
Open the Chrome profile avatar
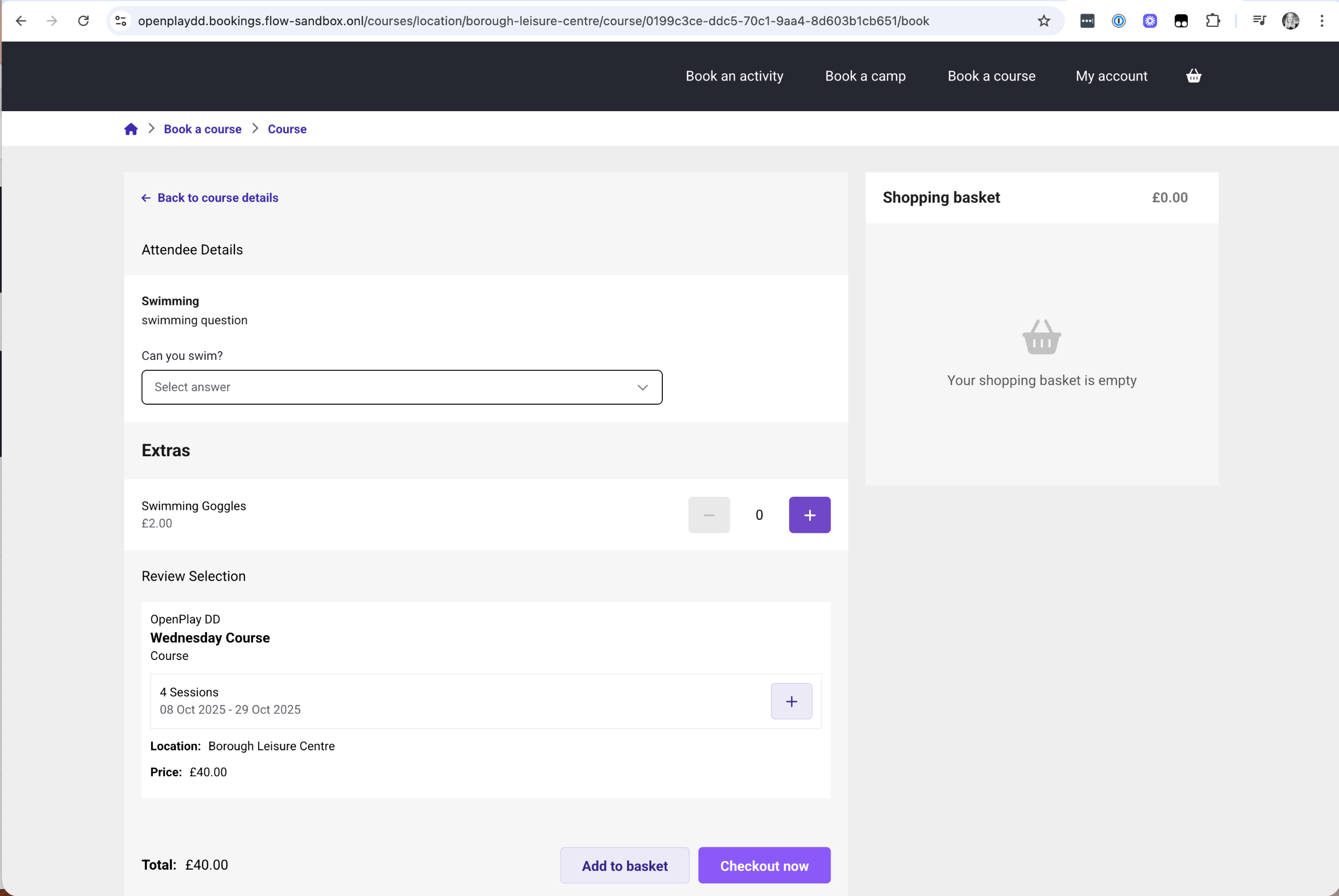click(x=1290, y=21)
